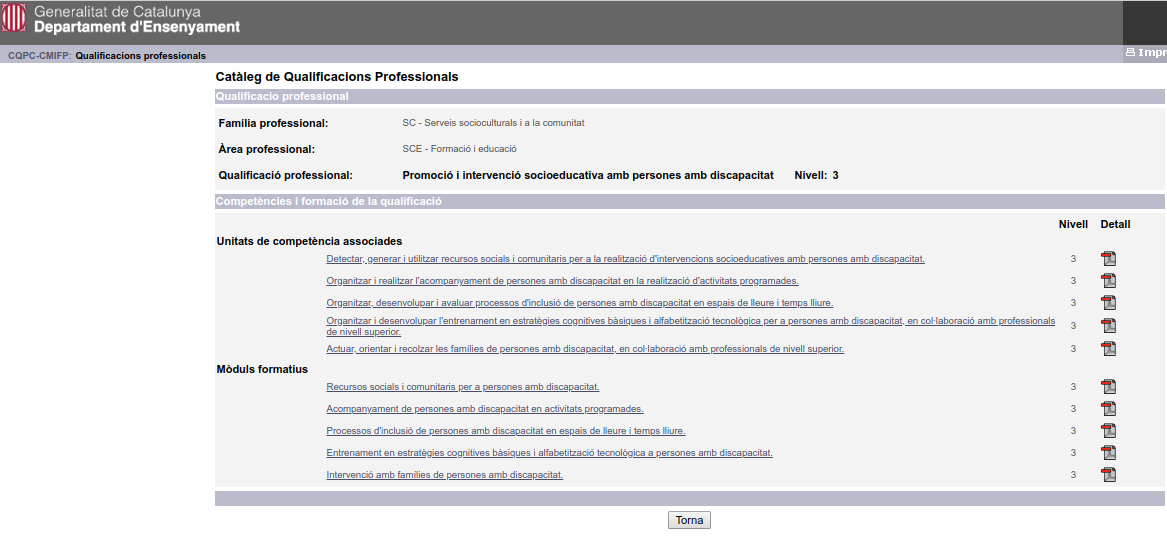Open module link 'Recursos socials i comunitaris'
Viewport: 1167px width, 542px height.
point(462,387)
